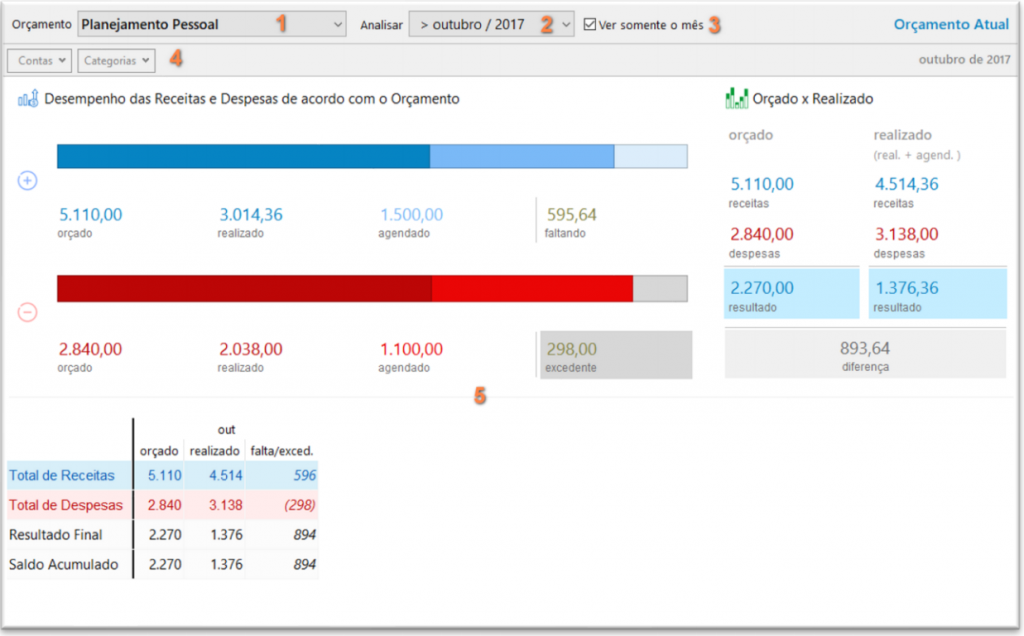Viewport: 1024px width, 636px height.
Task: Select the 'Saldo Acumulado' table row
Action: pos(63,565)
